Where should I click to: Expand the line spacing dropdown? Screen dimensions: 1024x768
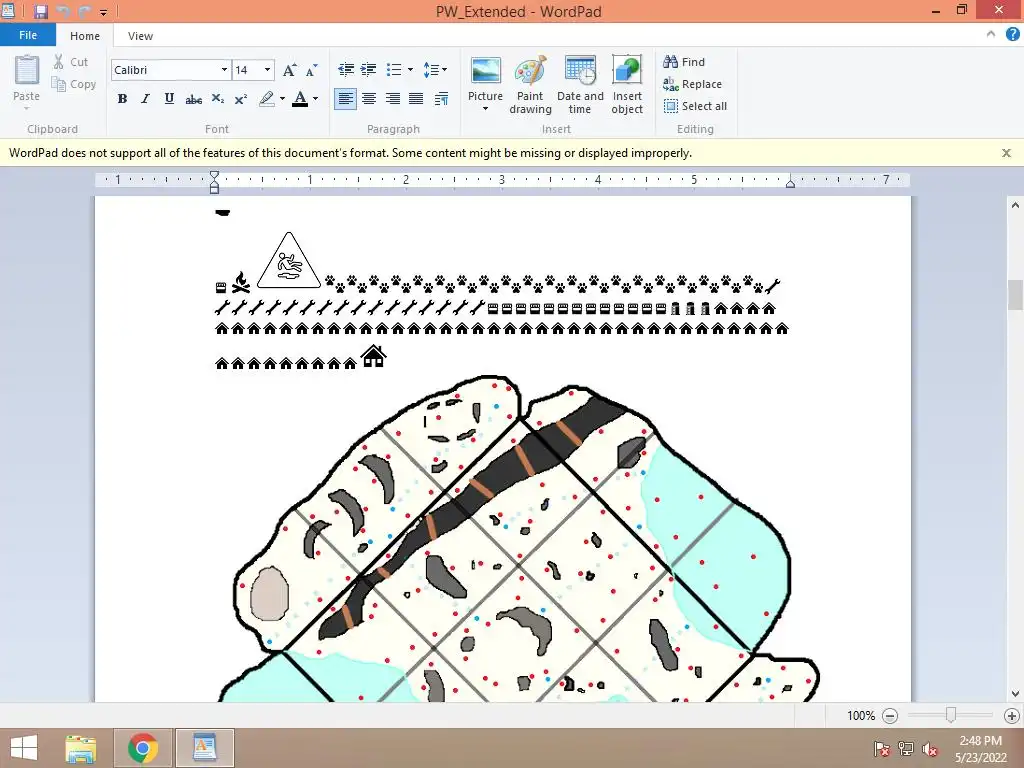coord(435,69)
